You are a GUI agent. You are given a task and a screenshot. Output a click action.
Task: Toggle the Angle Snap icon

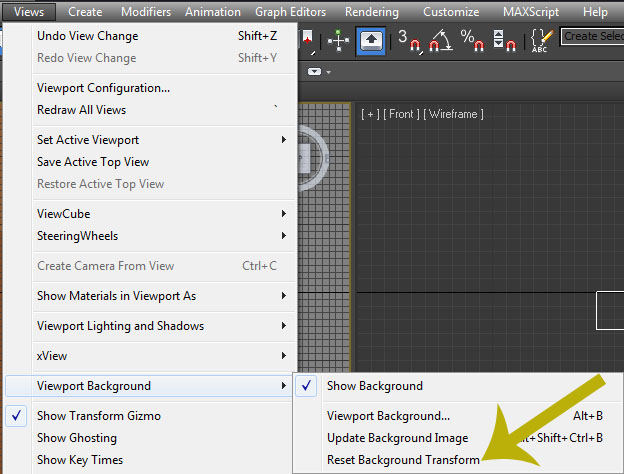(441, 40)
